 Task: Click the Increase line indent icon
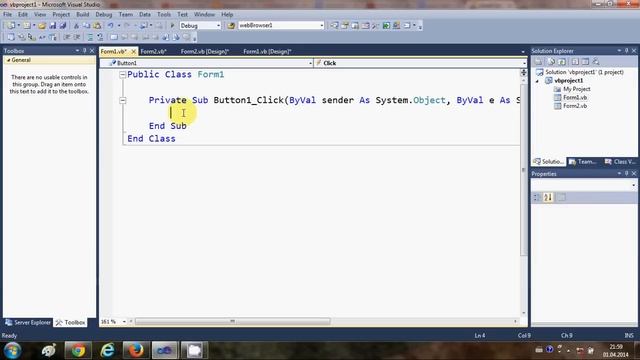click(77, 37)
